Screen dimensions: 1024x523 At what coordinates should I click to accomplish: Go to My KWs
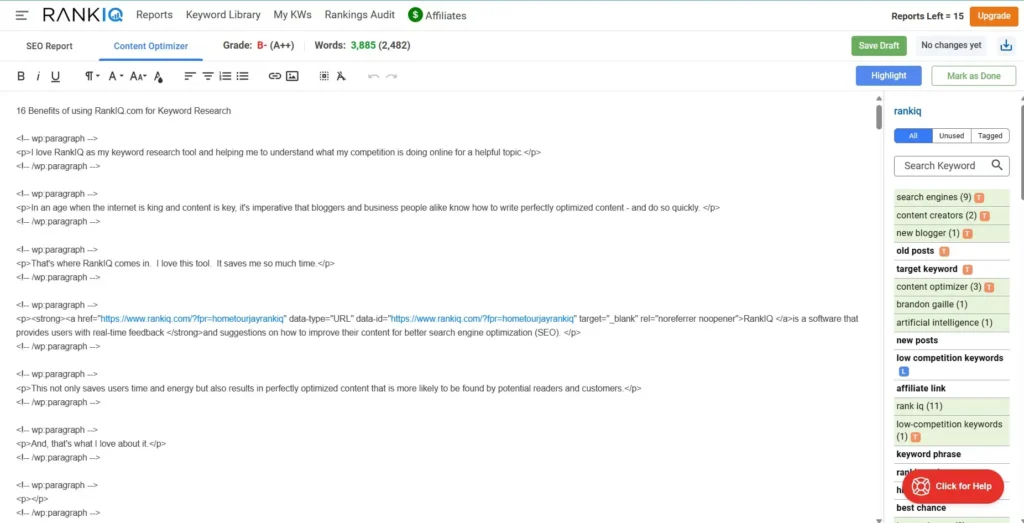[292, 15]
